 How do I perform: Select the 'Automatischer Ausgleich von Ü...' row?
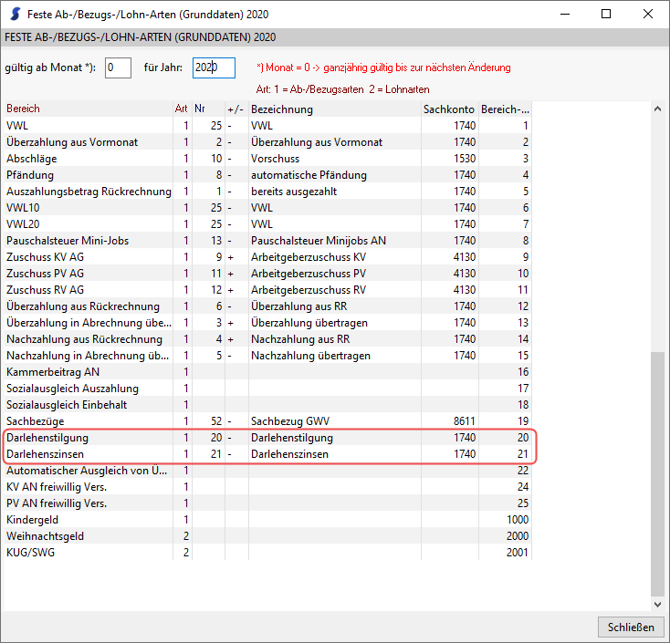[x=268, y=470]
